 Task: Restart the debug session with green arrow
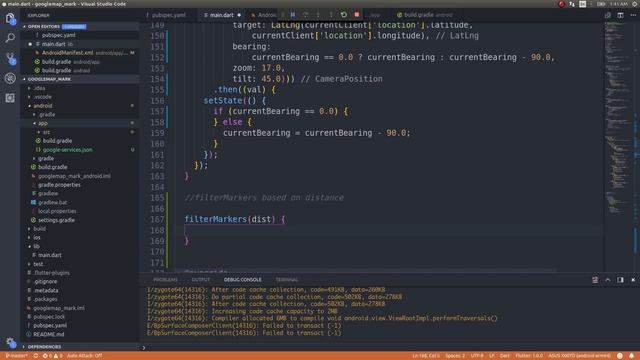344,15
